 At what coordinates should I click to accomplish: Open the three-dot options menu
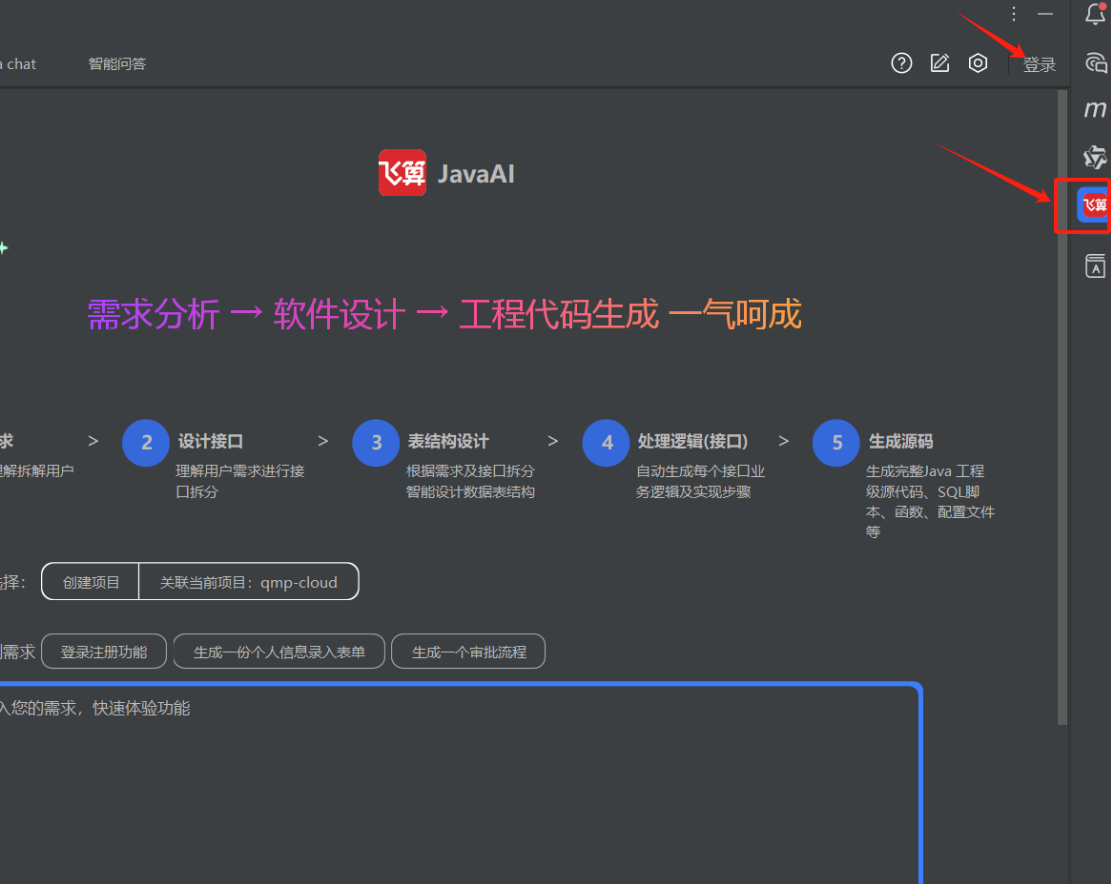tap(1014, 13)
